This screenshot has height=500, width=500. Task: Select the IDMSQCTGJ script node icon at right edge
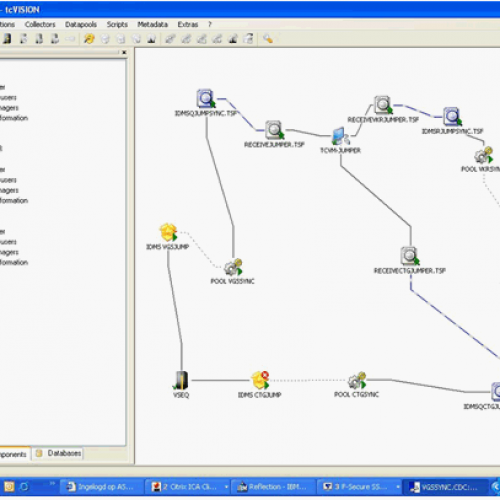496,392
